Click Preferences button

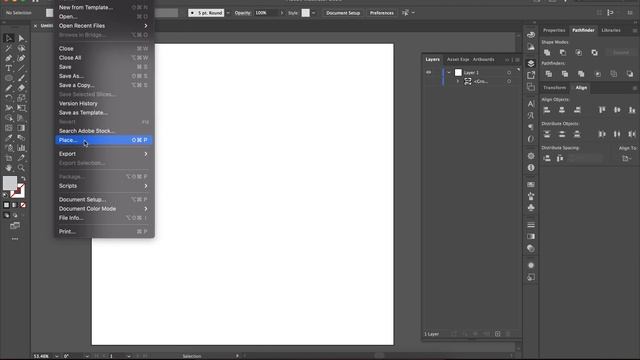click(382, 13)
